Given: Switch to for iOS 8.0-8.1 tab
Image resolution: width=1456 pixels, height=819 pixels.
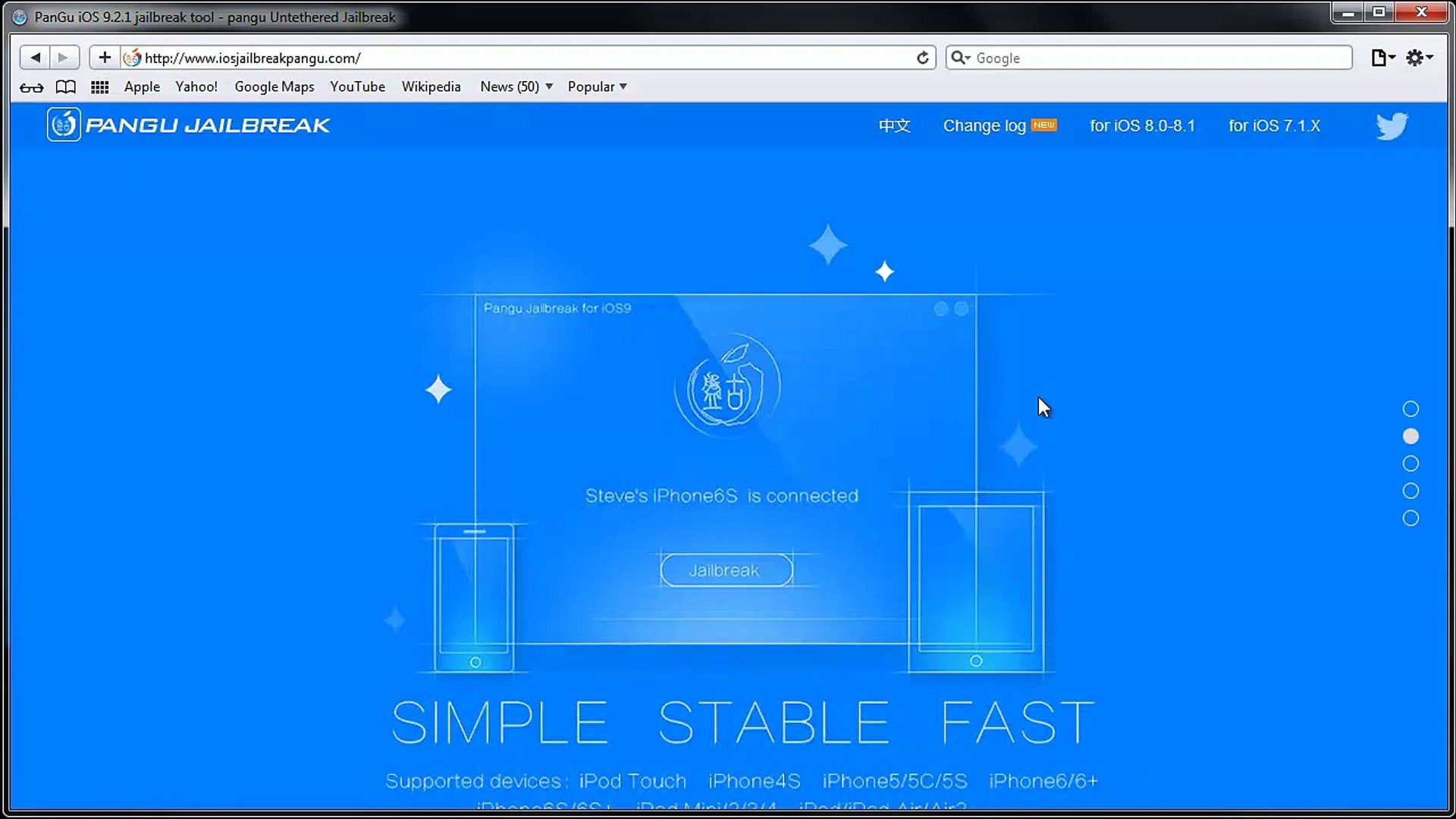Looking at the screenshot, I should [1143, 125].
